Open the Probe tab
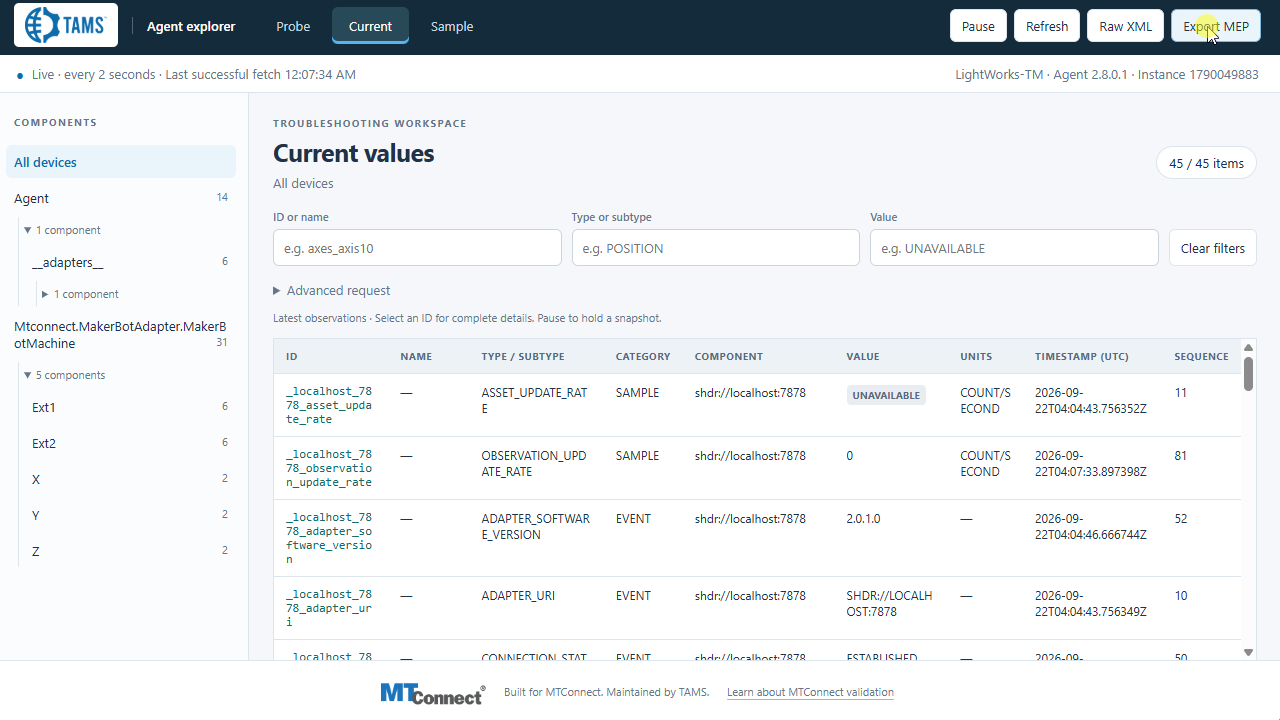This screenshot has height=720, width=1280. pyautogui.click(x=293, y=26)
